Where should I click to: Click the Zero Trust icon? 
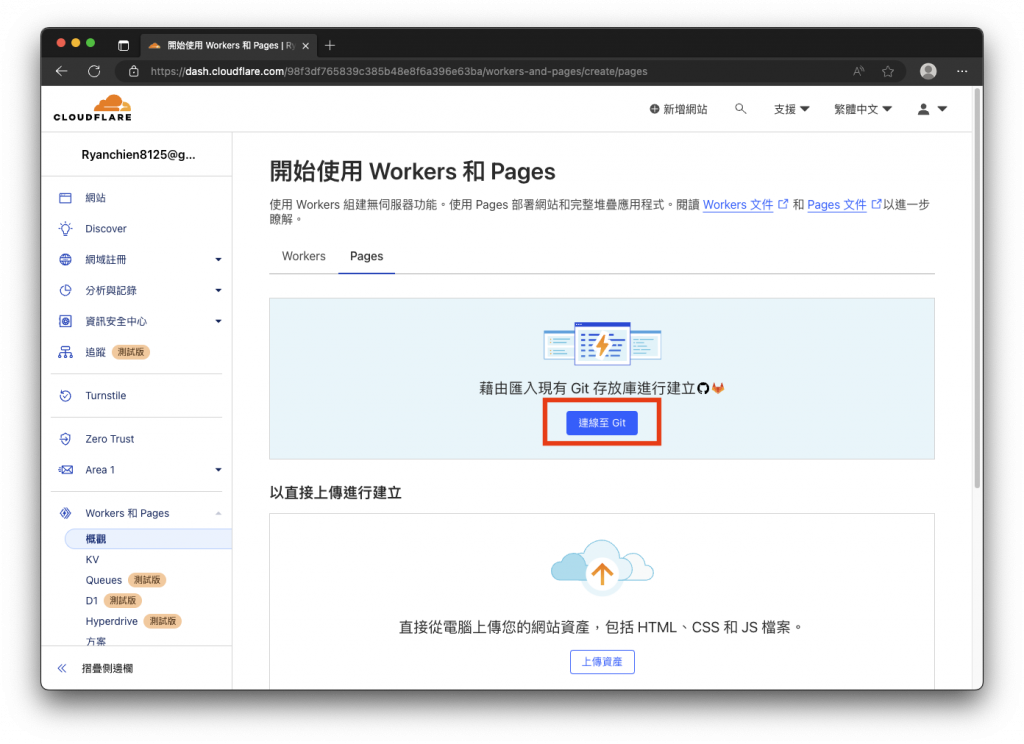pyautogui.click(x=65, y=439)
